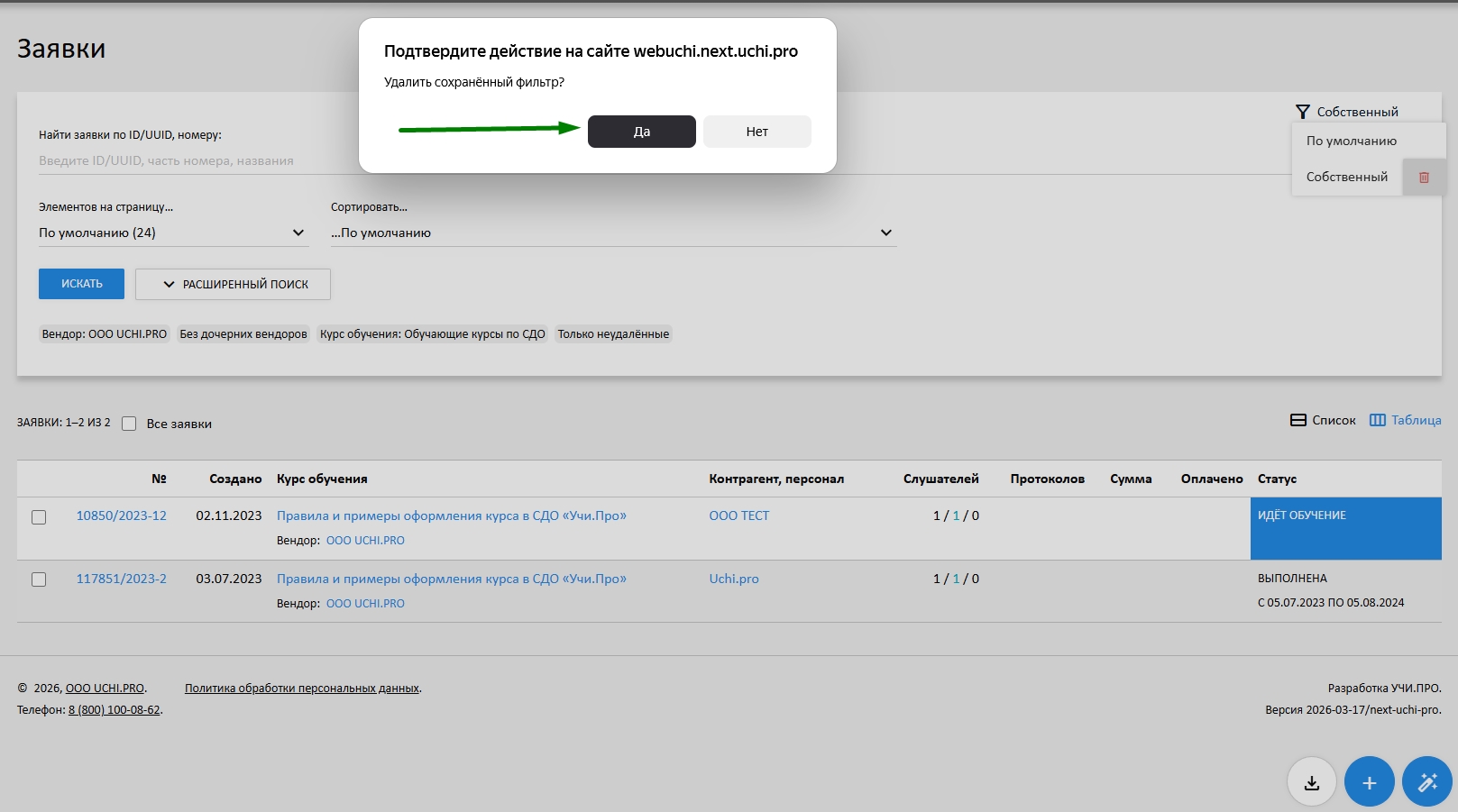Screen dimensions: 1458x812
Task: Open Элементов на страницу dropdown
Action: tap(172, 233)
